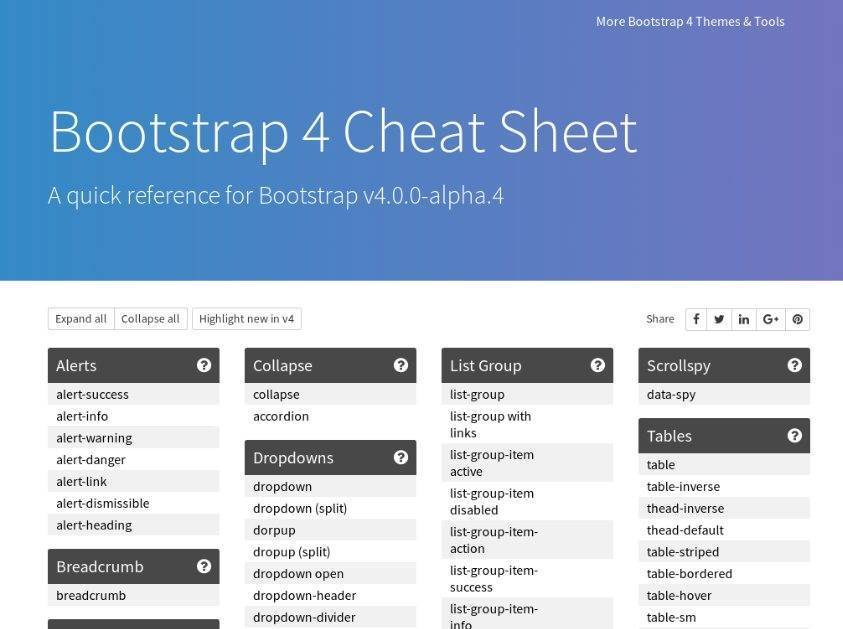The image size is (843, 629).
Task: Select the collapse item
Action: point(330,394)
